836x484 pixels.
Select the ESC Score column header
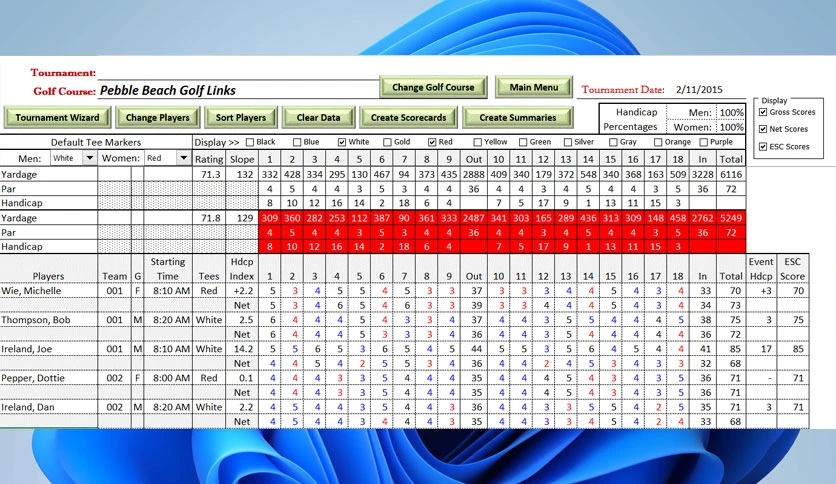point(793,269)
